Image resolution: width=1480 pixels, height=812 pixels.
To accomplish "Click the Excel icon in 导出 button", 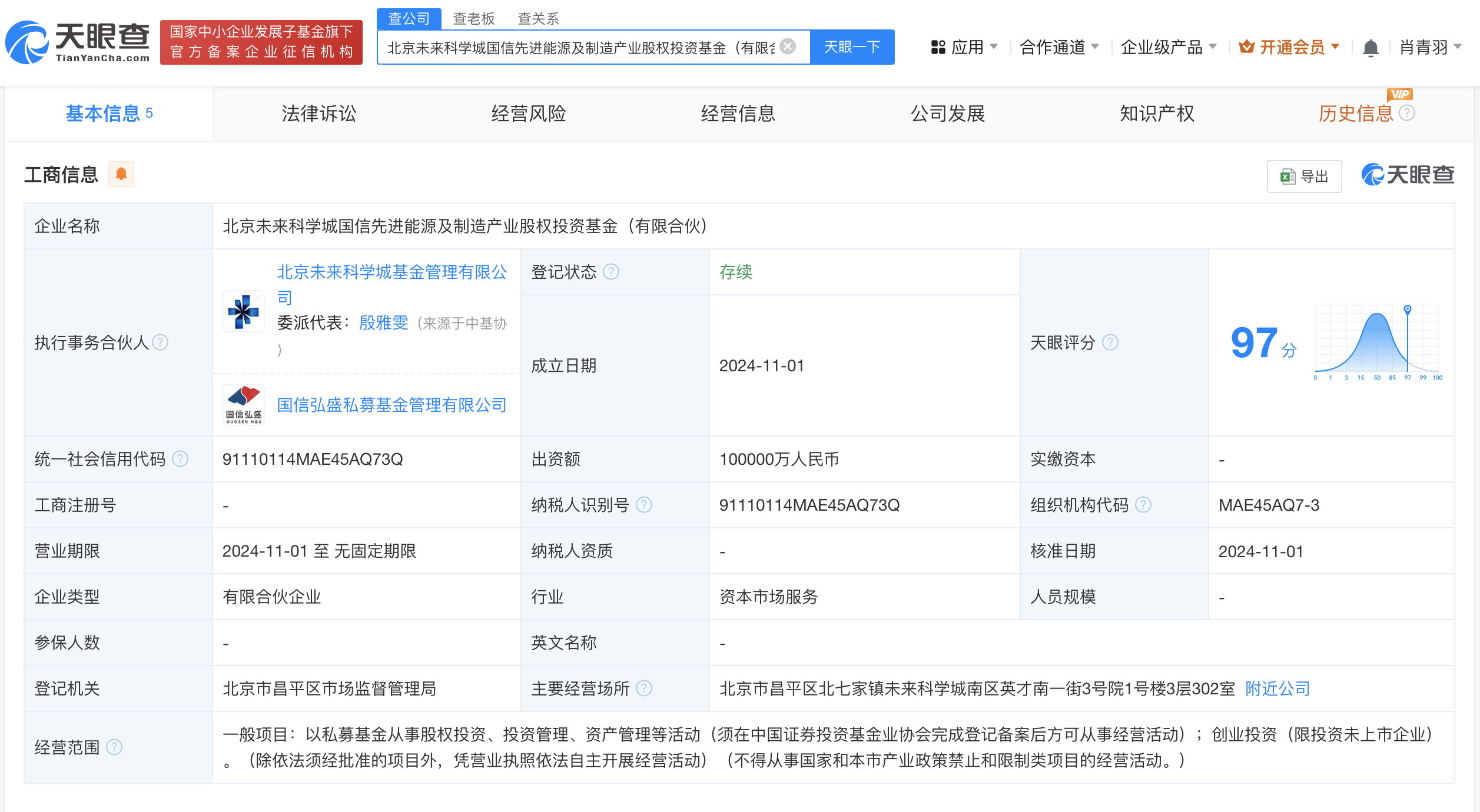I will point(1287,177).
